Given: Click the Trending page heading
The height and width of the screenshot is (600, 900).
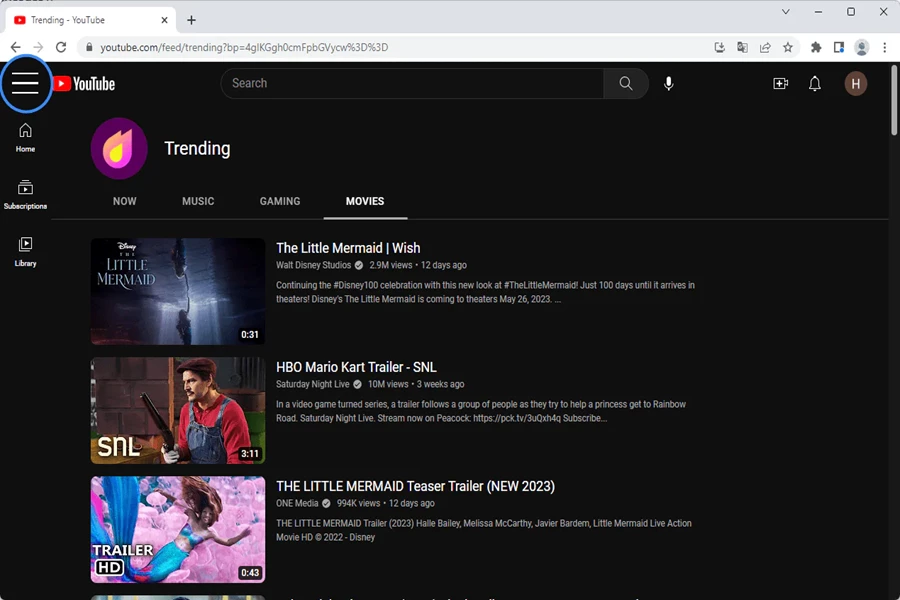Looking at the screenshot, I should pyautogui.click(x=197, y=149).
